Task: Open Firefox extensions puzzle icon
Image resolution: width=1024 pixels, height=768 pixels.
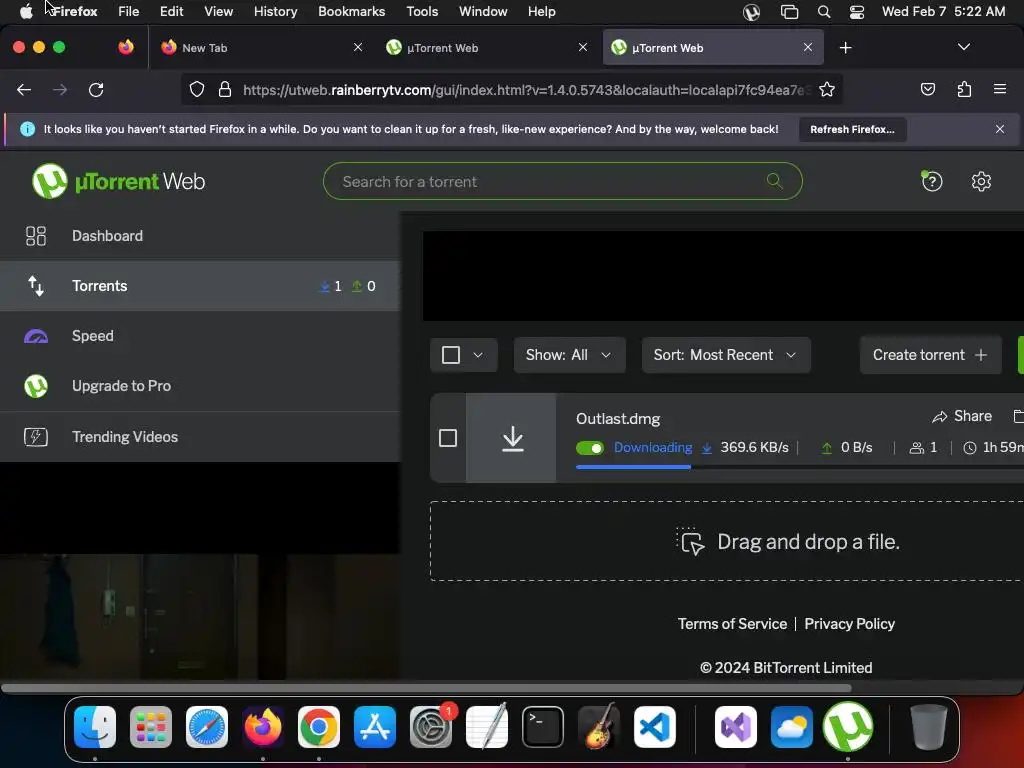Action: [964, 89]
